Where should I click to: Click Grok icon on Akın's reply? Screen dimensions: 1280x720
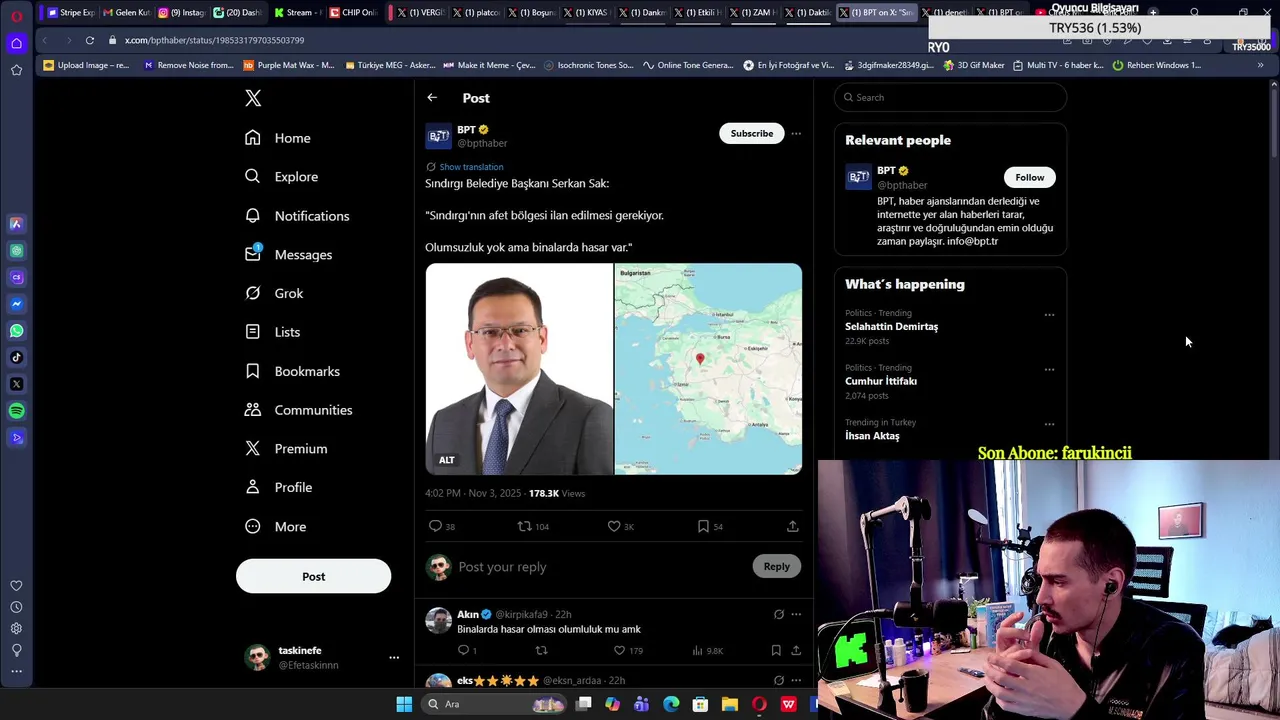pyautogui.click(x=779, y=614)
